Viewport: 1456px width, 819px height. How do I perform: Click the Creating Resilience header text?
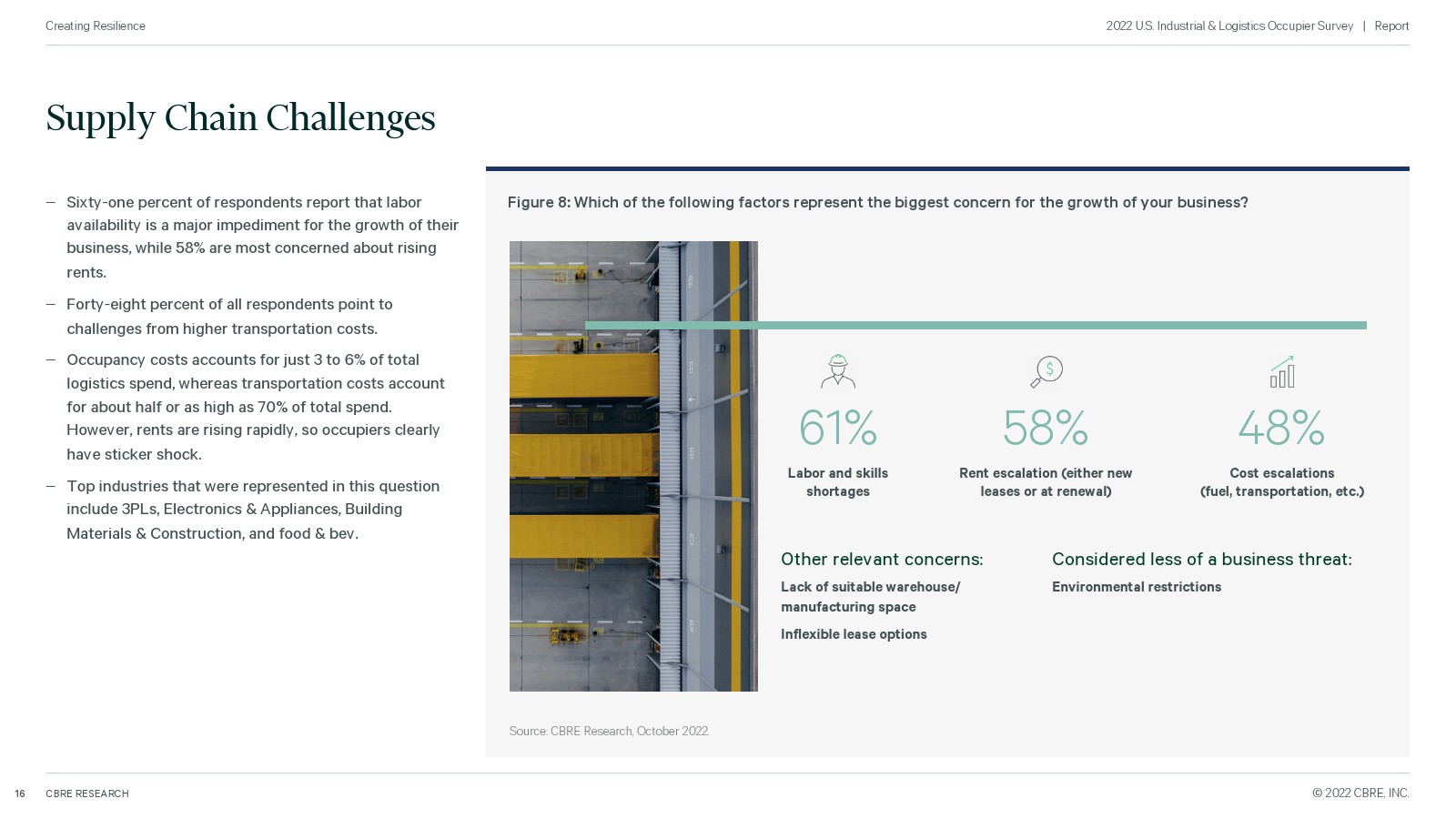(96, 26)
